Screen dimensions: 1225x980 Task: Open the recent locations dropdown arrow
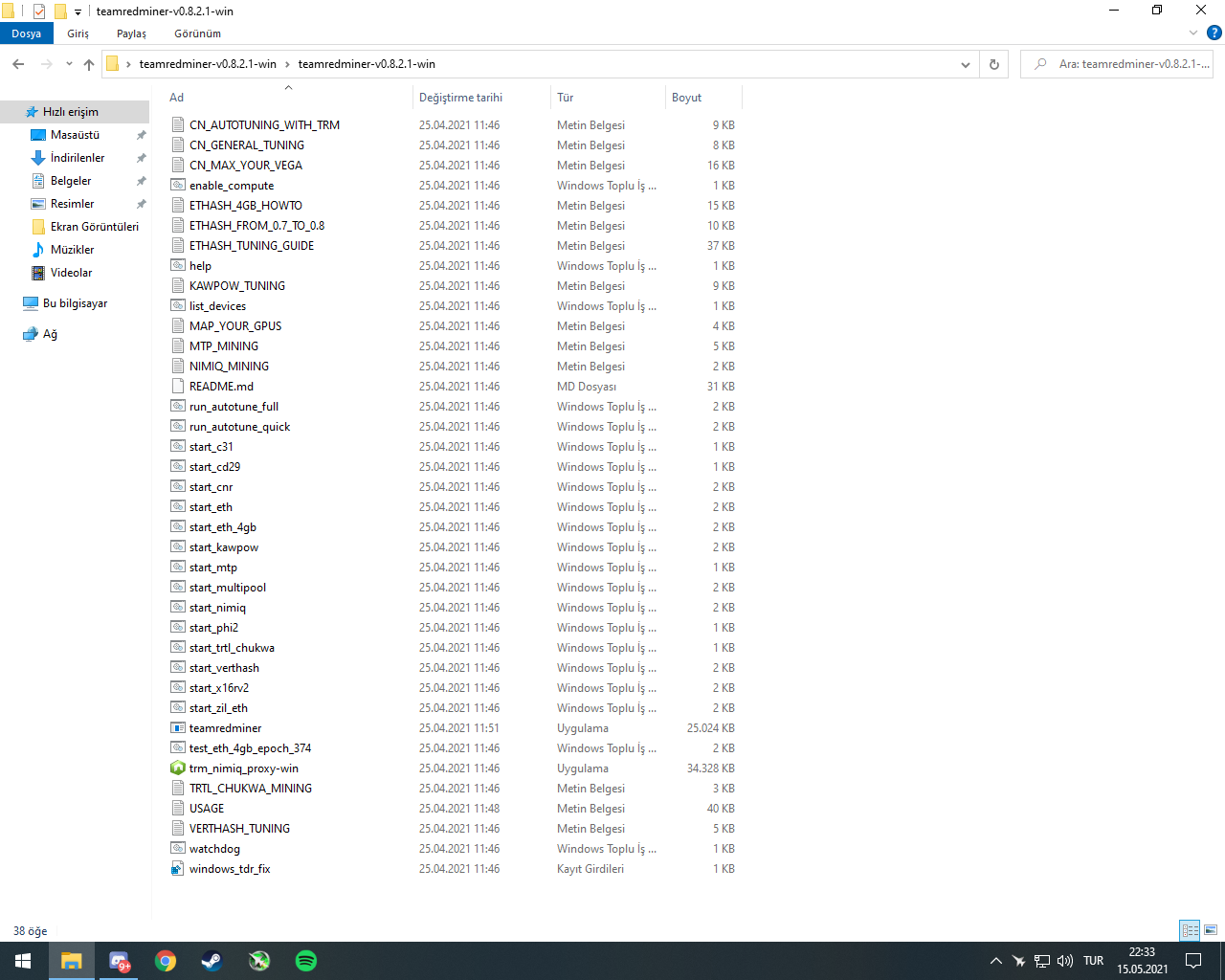pyautogui.click(x=69, y=64)
